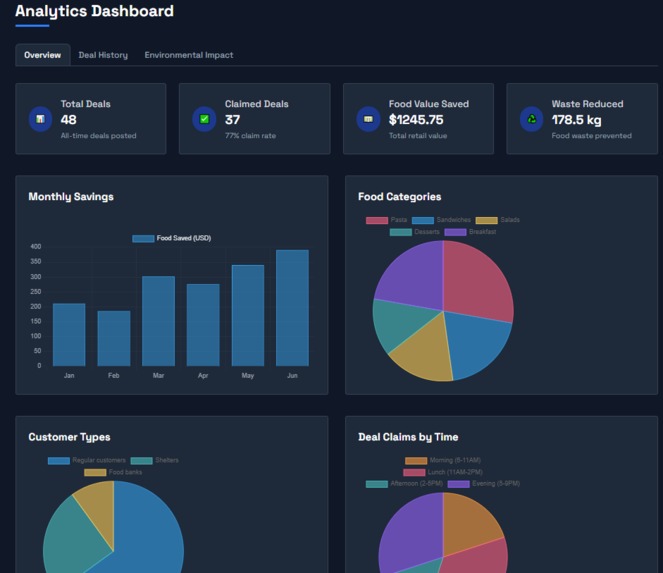Image resolution: width=663 pixels, height=573 pixels.
Task: Click the Deal Claims by Time title
Action: pos(408,437)
